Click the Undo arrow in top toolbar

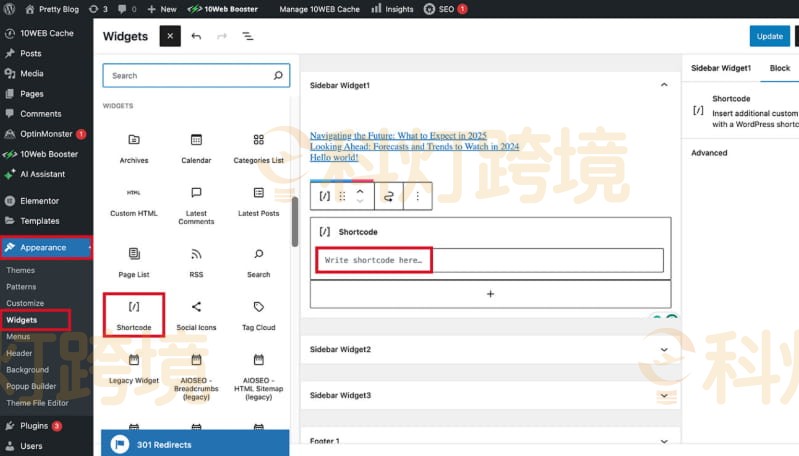[196, 36]
